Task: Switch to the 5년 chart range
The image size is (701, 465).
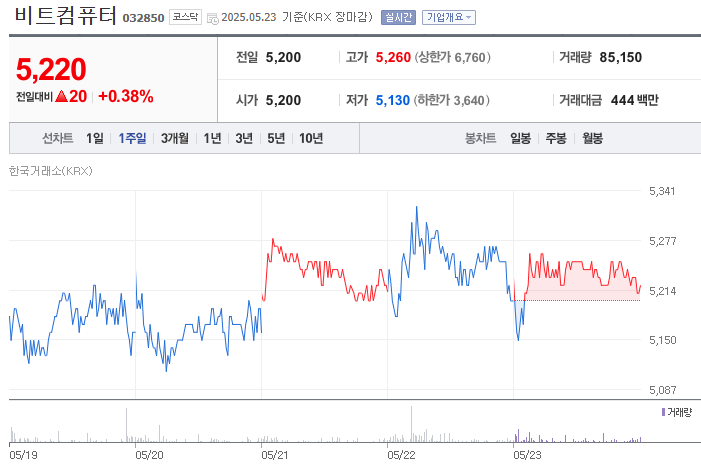Action: coord(276,138)
